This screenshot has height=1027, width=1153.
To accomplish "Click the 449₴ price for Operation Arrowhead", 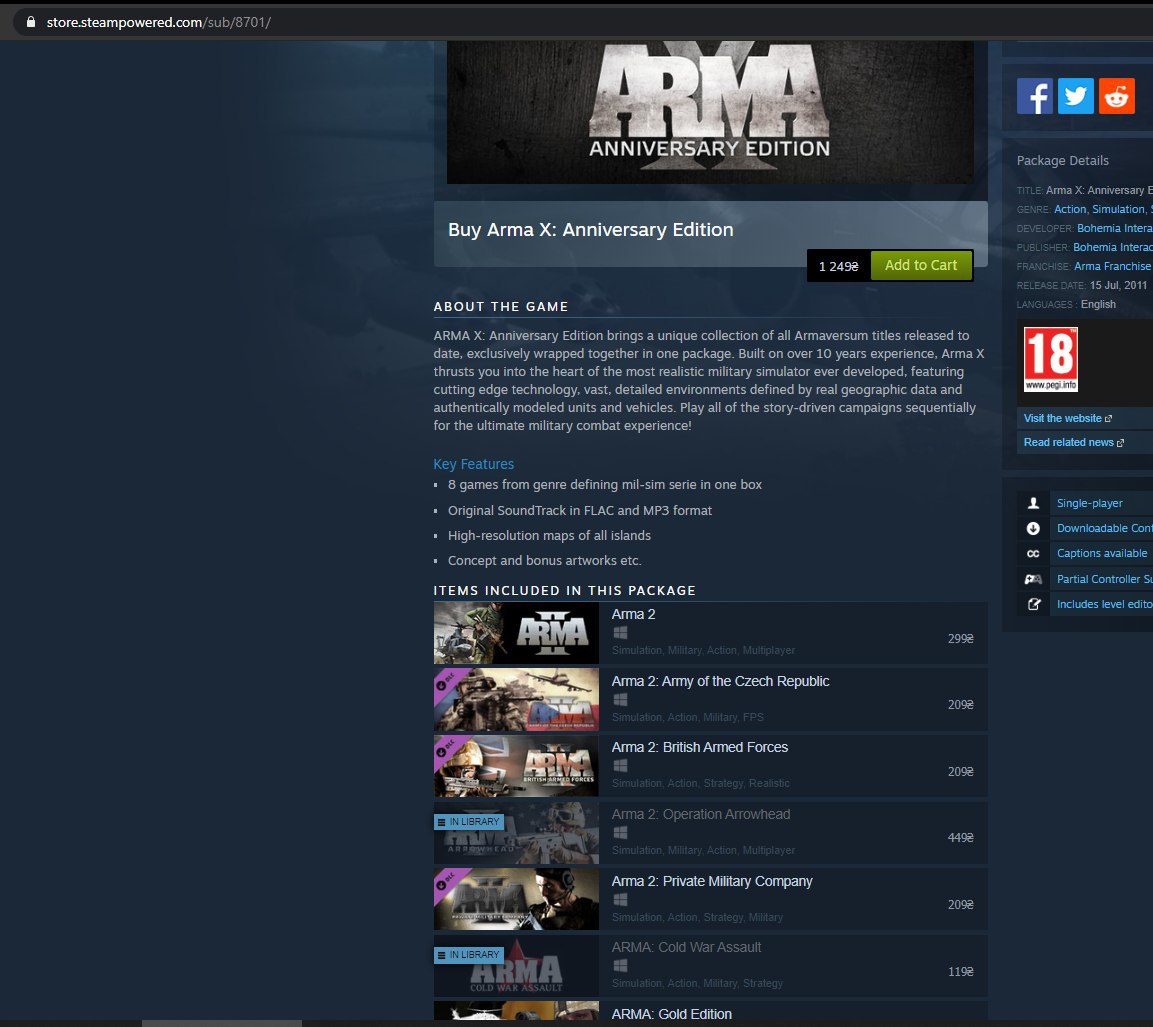I will point(960,838).
